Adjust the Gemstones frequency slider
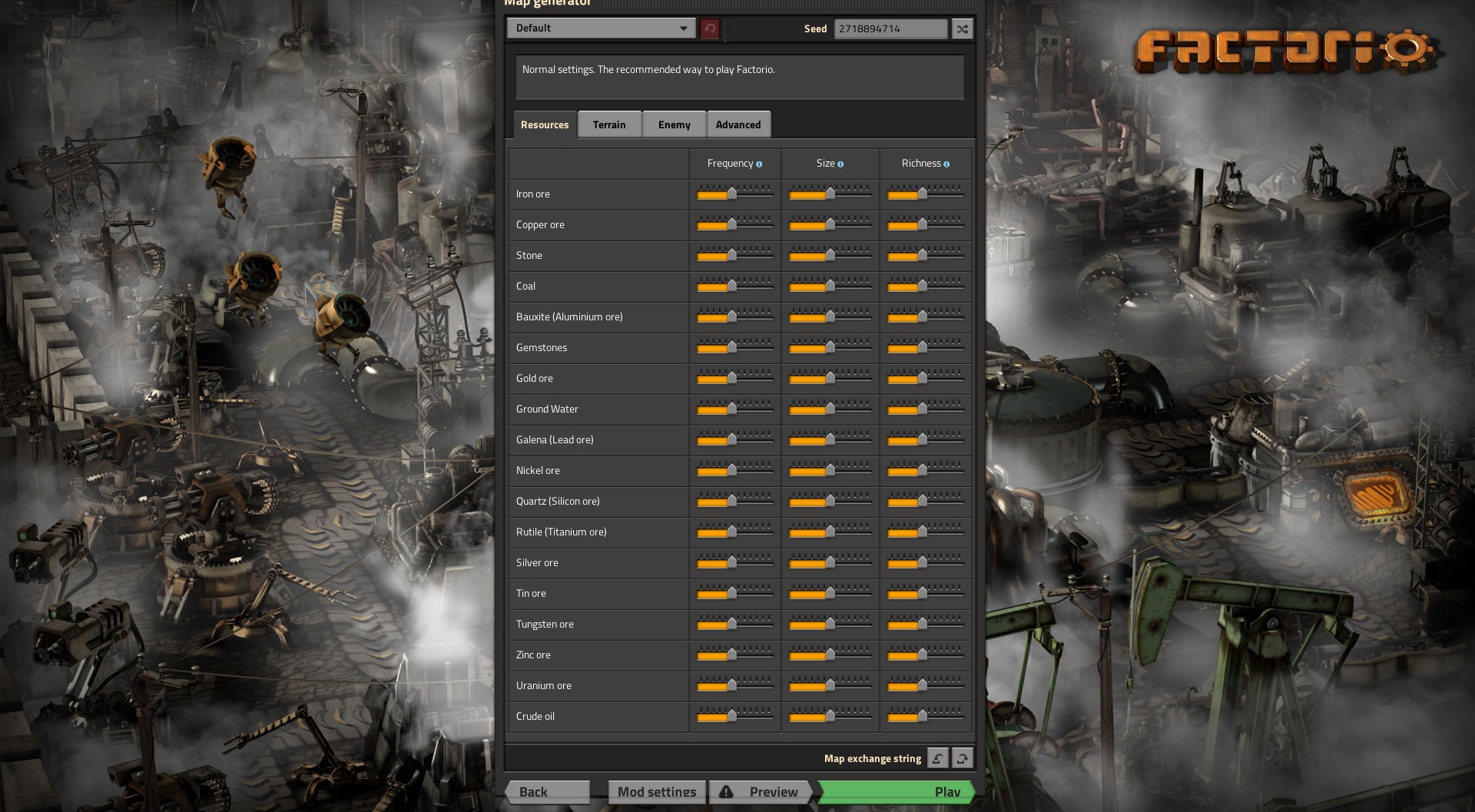 (x=735, y=347)
